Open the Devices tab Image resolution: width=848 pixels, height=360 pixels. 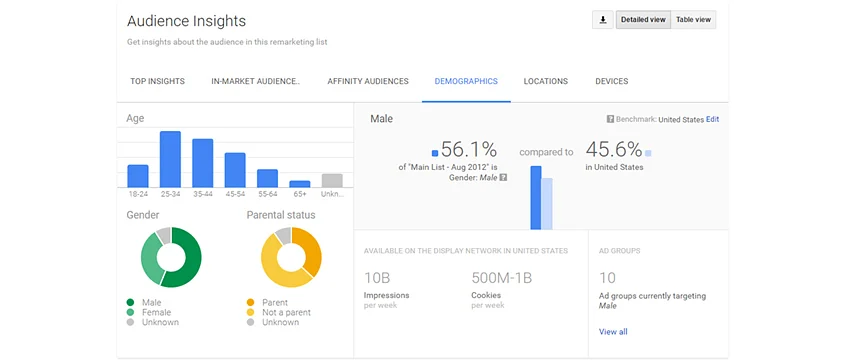pos(612,82)
